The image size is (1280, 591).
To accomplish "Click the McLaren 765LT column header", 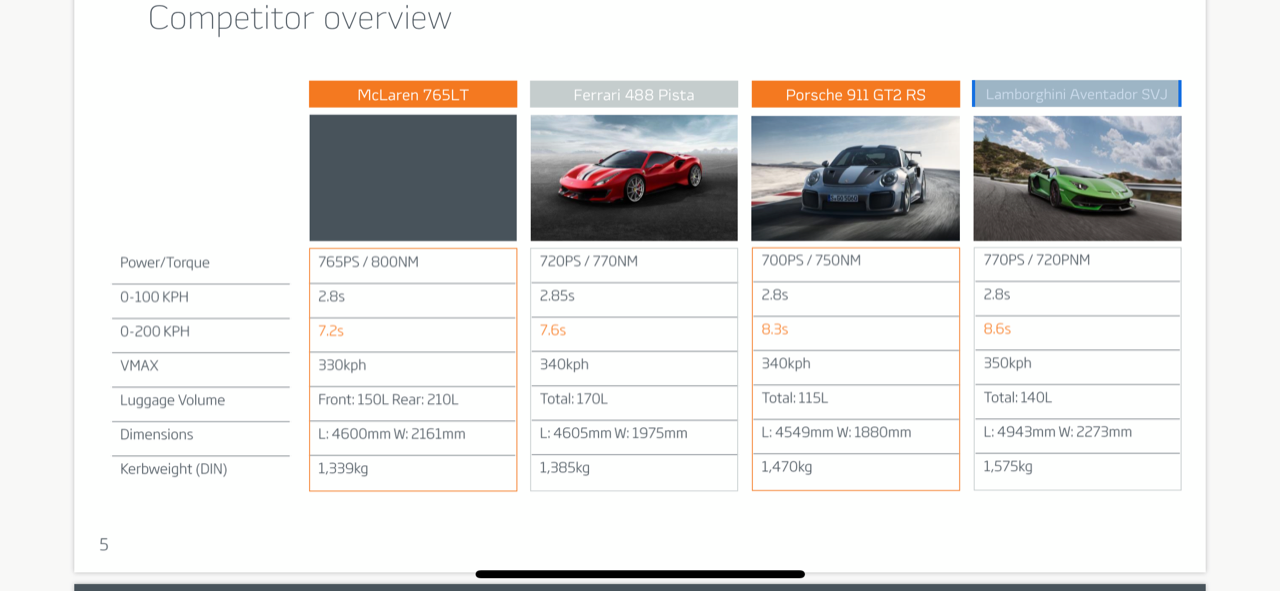I will coord(413,95).
